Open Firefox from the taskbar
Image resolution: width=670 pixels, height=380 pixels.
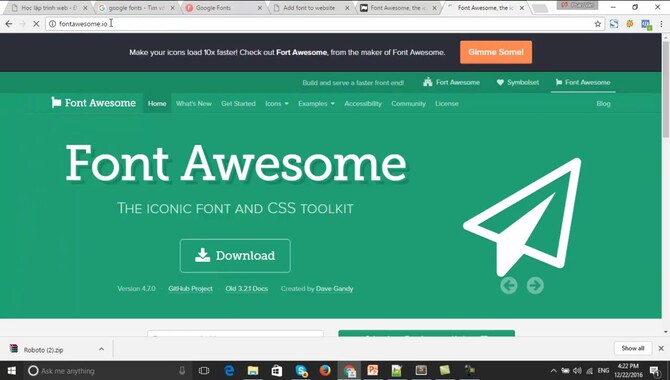pyautogui.click(x=325, y=370)
